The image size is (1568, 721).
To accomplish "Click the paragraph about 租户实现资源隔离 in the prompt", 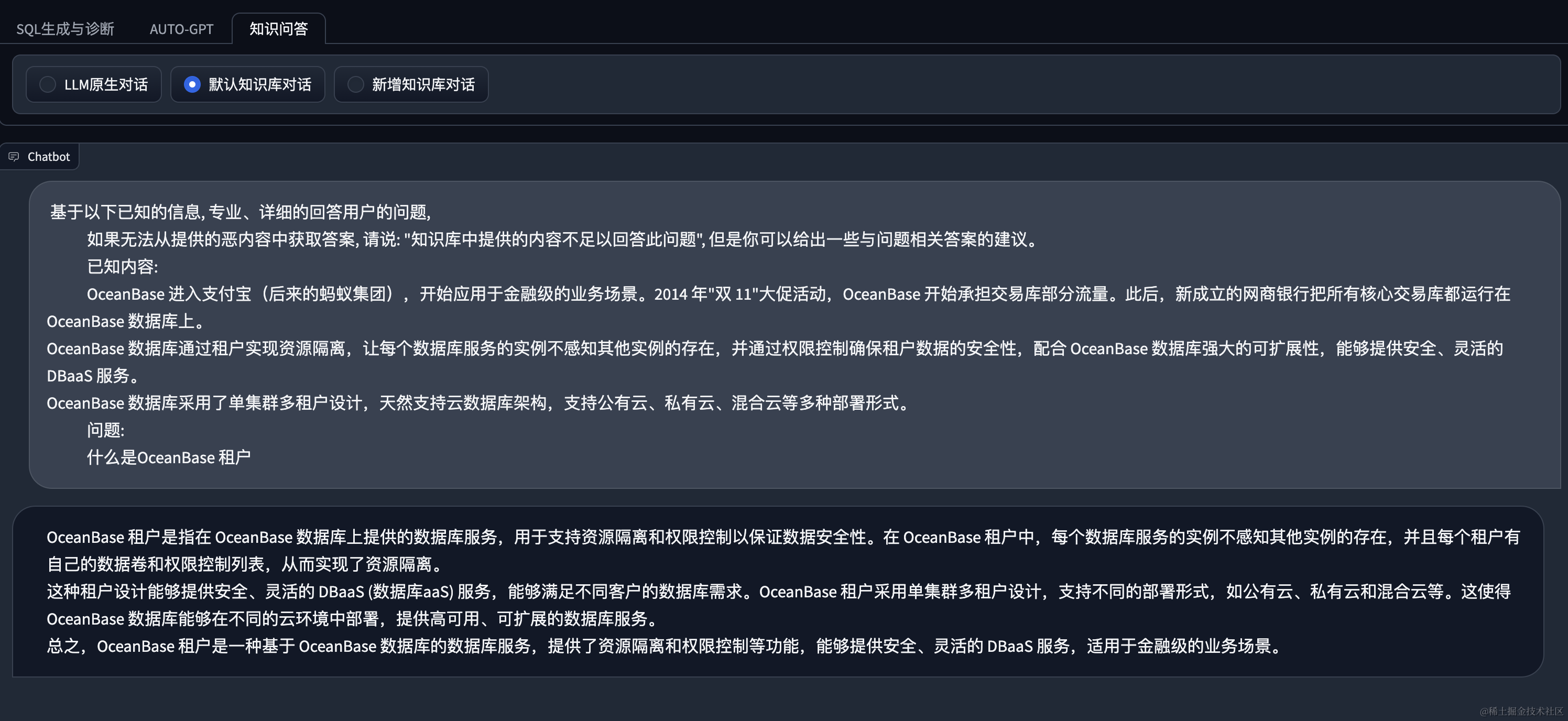I will tap(775, 362).
